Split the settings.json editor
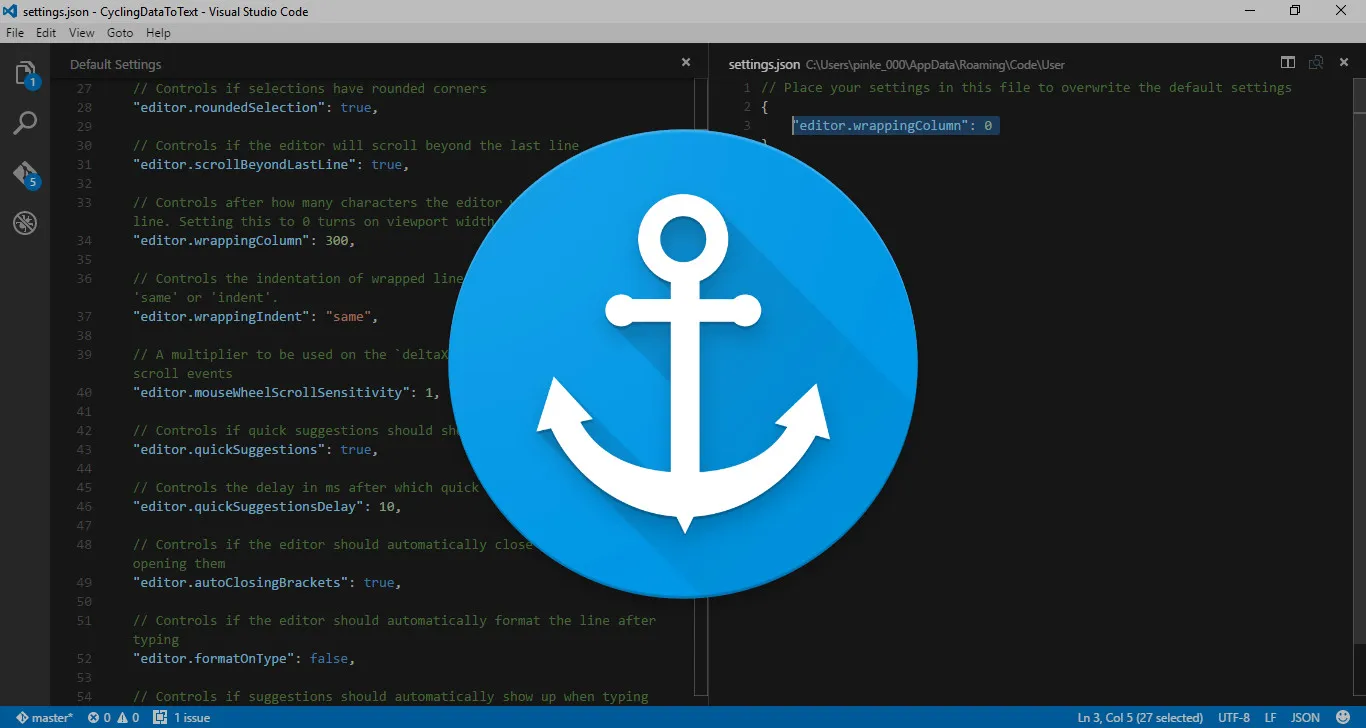This screenshot has width=1366, height=728. [1288, 63]
